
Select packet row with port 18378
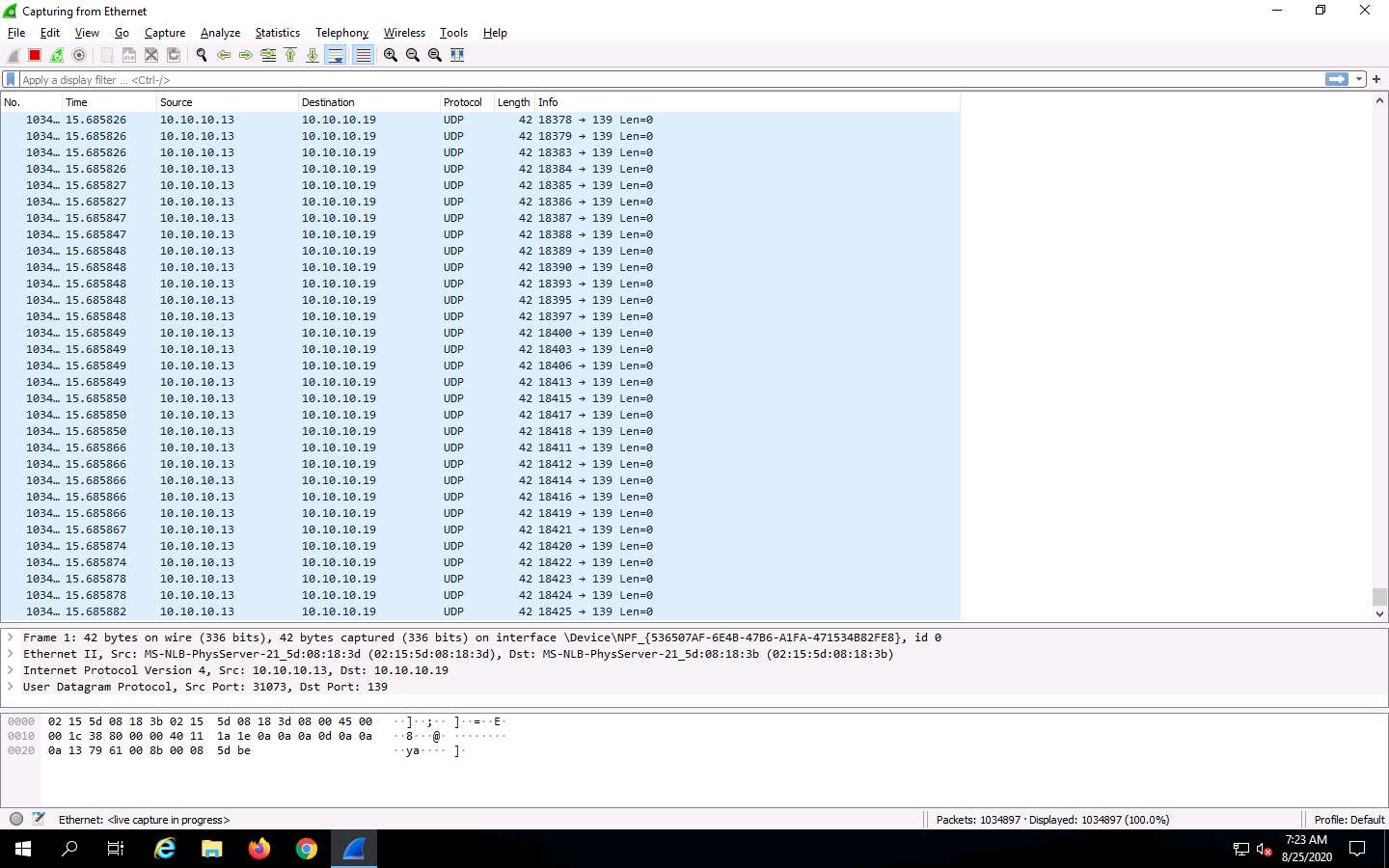coord(480,120)
